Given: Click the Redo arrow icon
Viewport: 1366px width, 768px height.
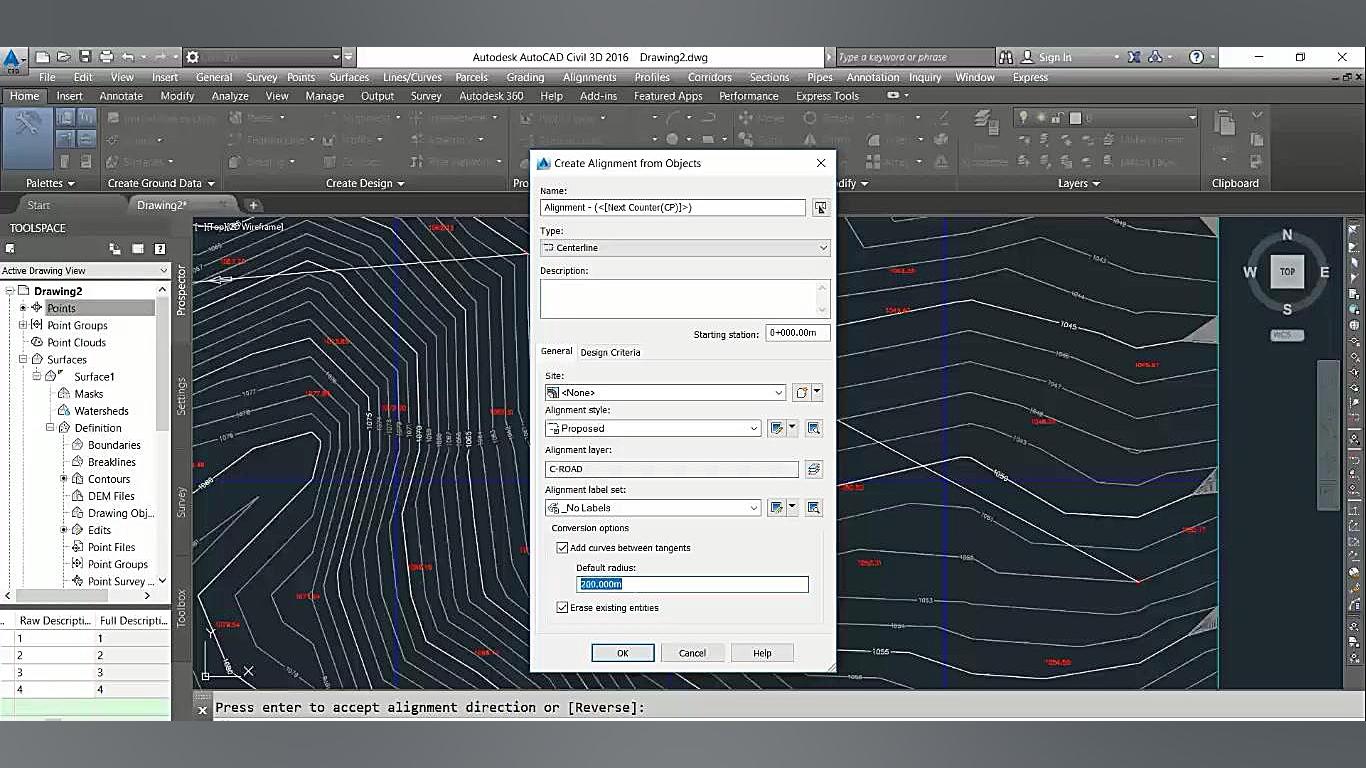Looking at the screenshot, I should pos(161,57).
